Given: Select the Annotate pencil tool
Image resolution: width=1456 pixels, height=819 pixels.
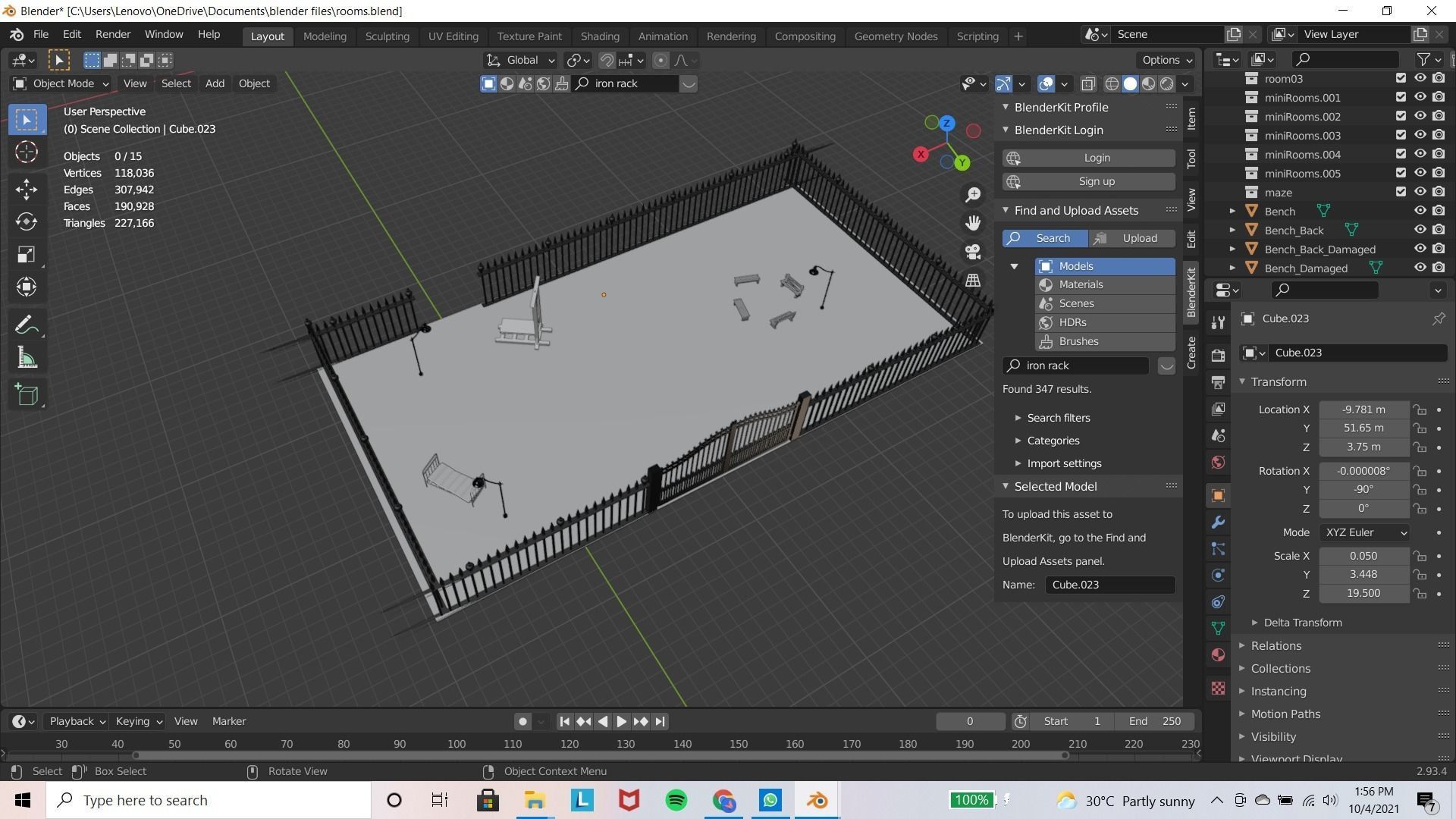Looking at the screenshot, I should click(27, 325).
